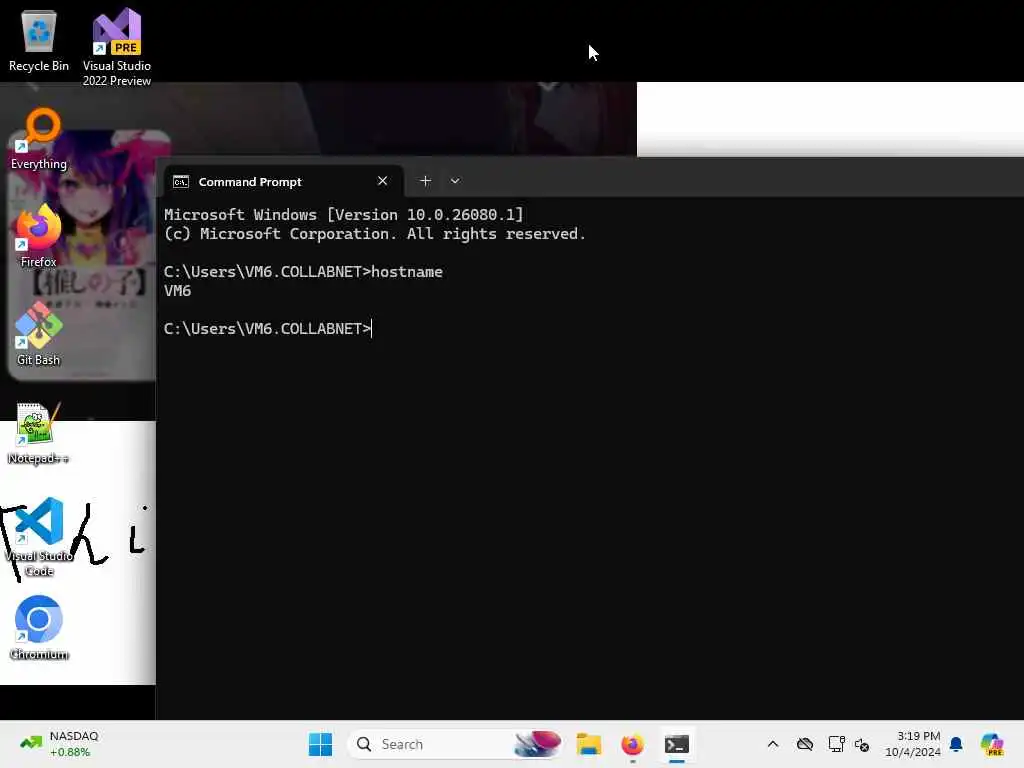Screen dimensions: 1024x768
Task: Select the Chromium desktop shortcut
Action: coord(39,628)
